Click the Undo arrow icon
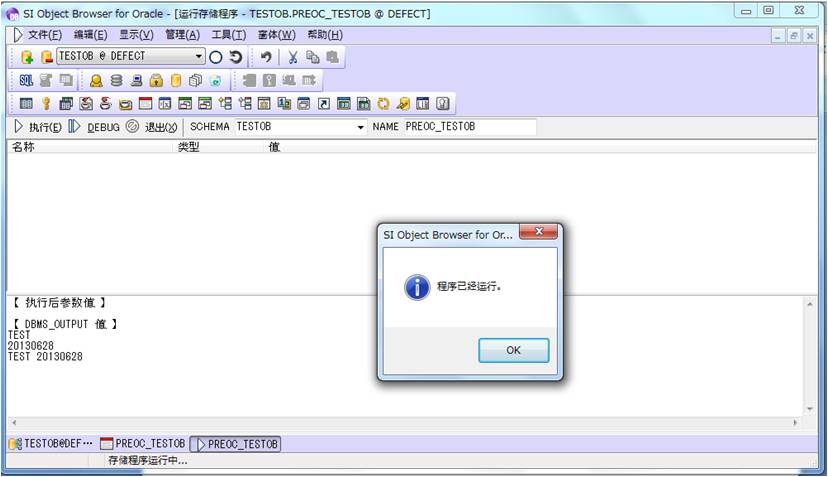 coord(266,57)
